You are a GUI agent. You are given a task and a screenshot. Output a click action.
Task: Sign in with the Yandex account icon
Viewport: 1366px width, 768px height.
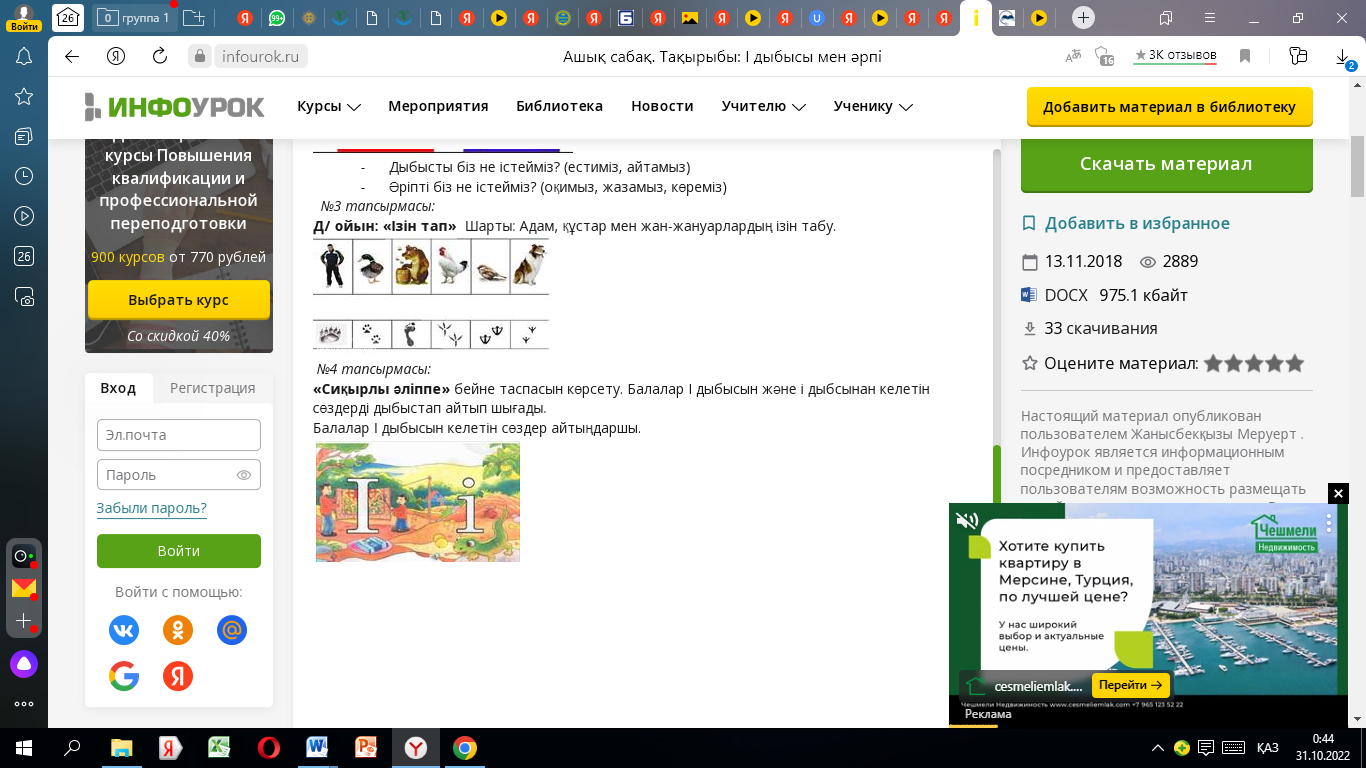click(x=178, y=677)
